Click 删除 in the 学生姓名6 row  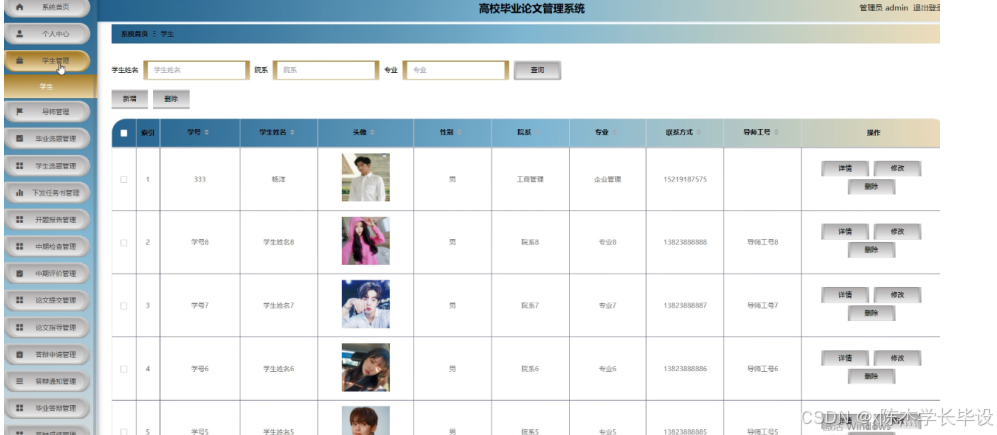pos(871,376)
